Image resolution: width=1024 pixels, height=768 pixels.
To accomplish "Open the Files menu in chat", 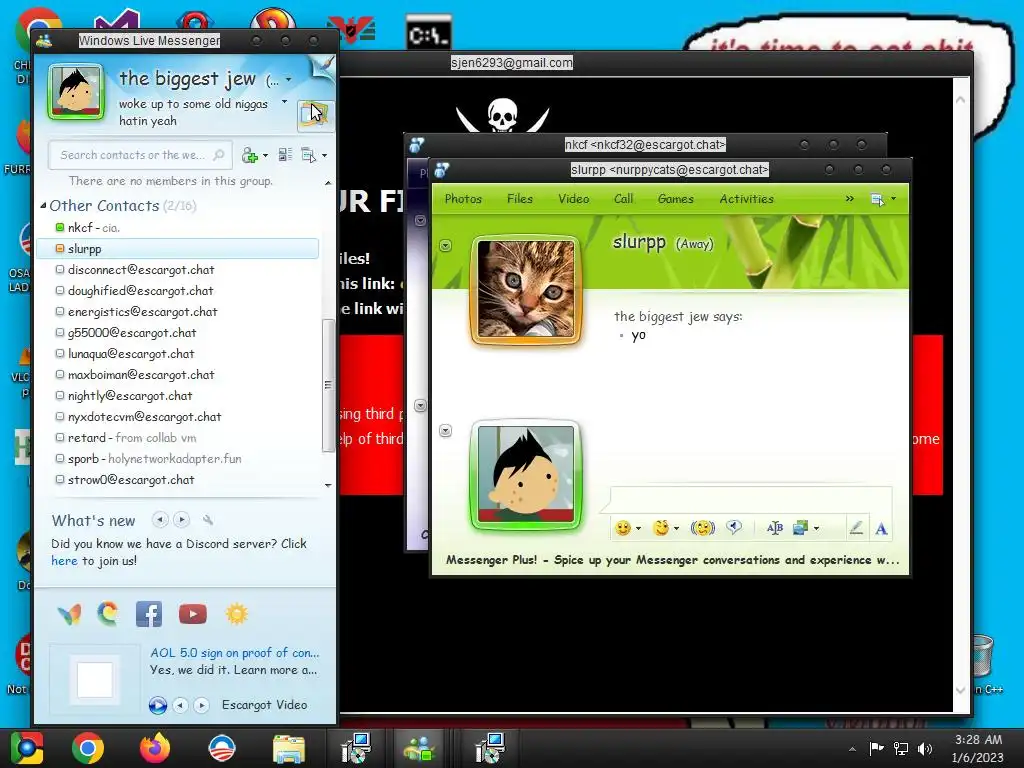I will tap(520, 199).
